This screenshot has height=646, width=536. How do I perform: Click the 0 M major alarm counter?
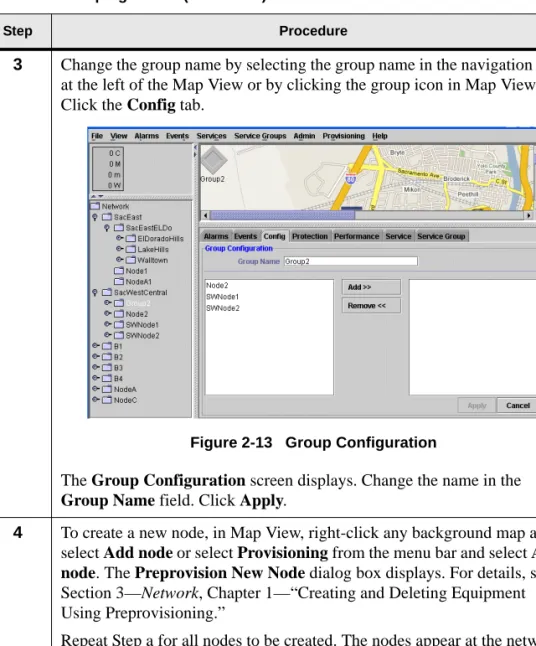click(114, 164)
